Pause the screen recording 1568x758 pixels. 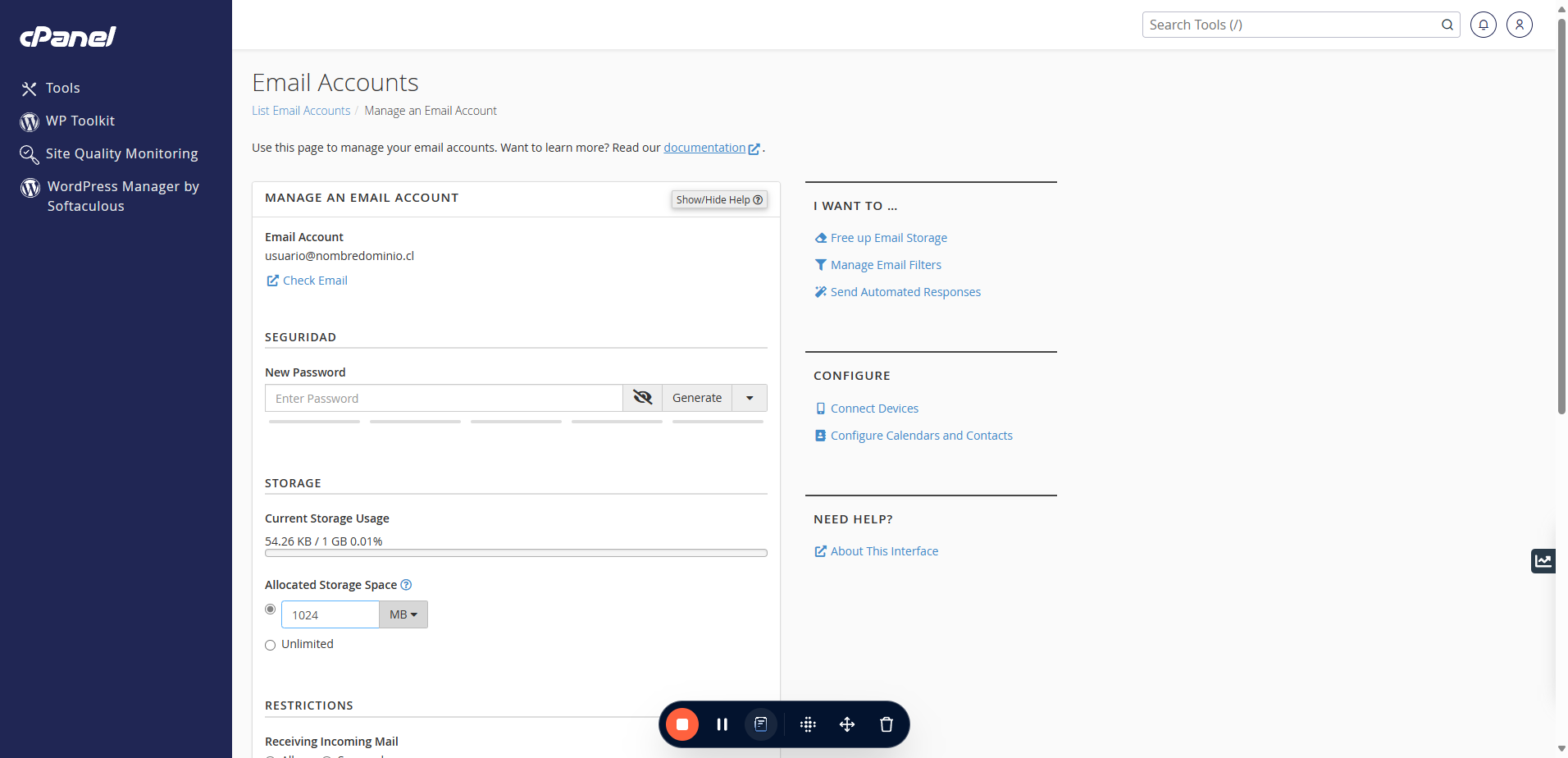point(722,724)
